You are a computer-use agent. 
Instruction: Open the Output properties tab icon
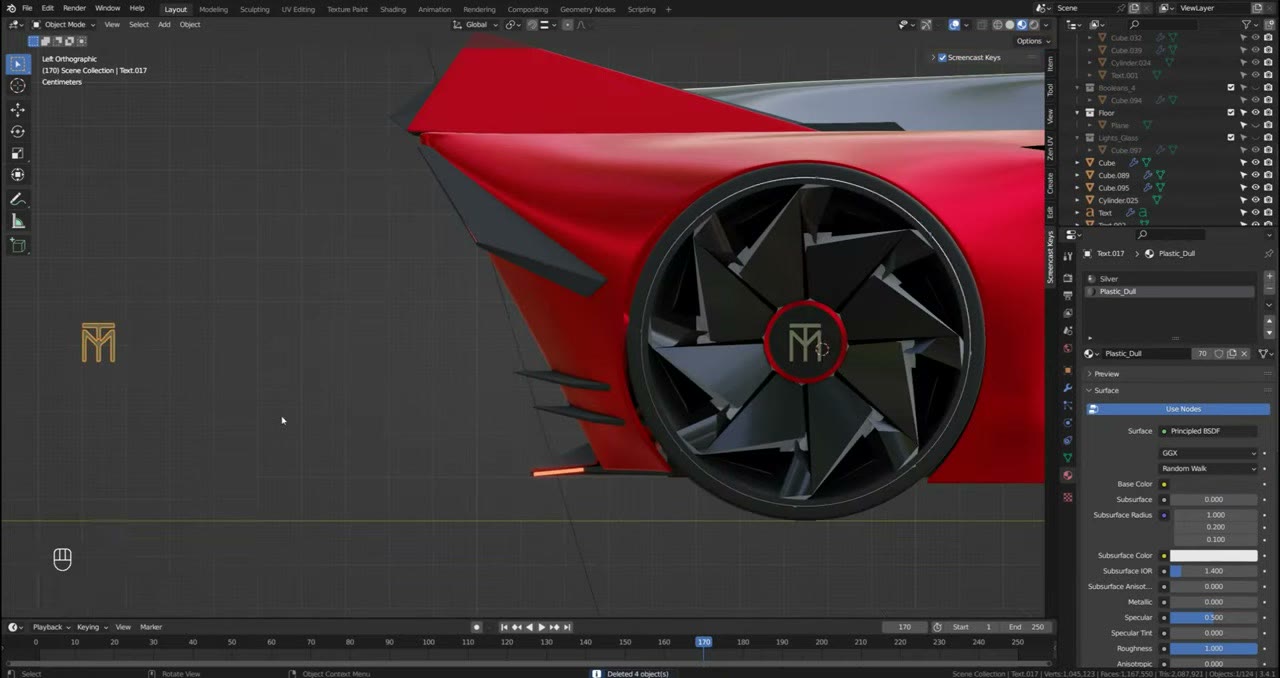(x=1068, y=295)
